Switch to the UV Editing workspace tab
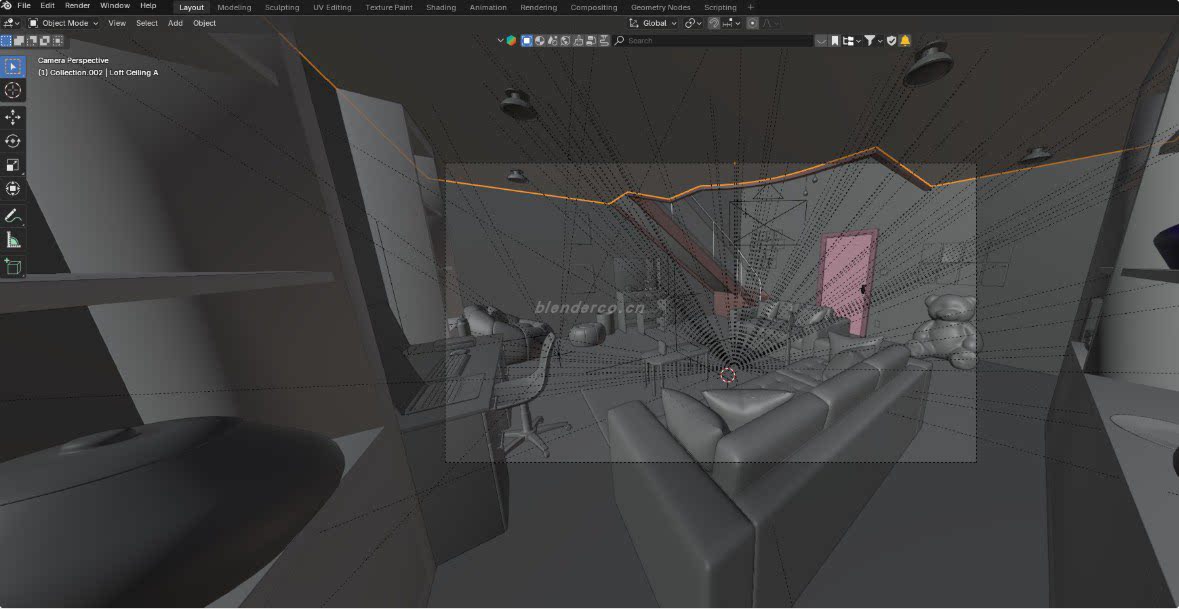 (x=332, y=8)
